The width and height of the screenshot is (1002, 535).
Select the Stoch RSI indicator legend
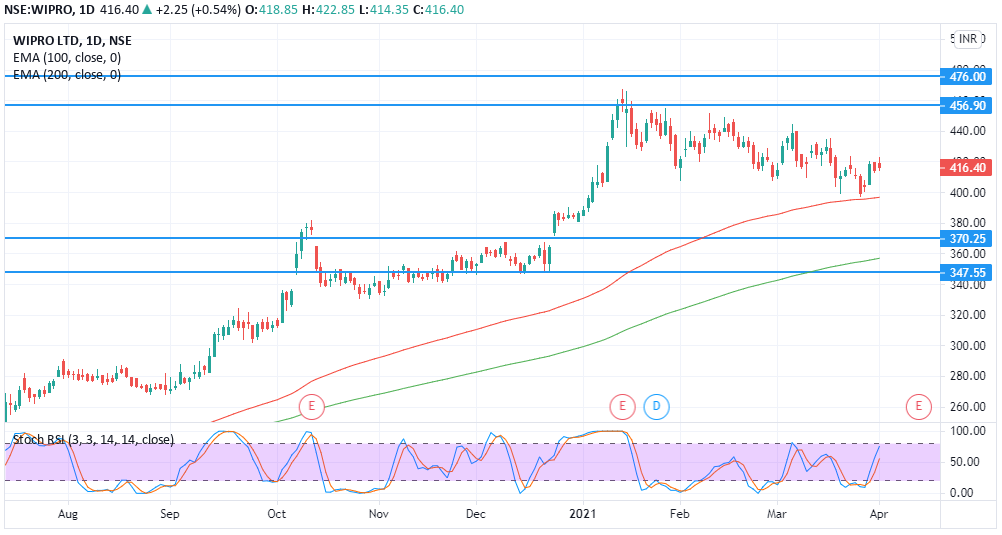tap(92, 439)
